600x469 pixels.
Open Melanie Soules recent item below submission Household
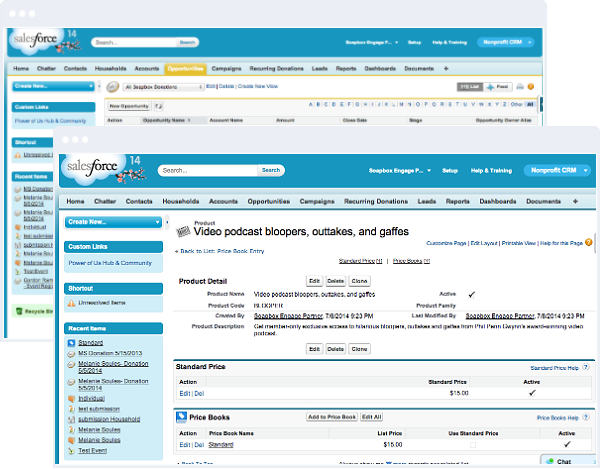99,430
